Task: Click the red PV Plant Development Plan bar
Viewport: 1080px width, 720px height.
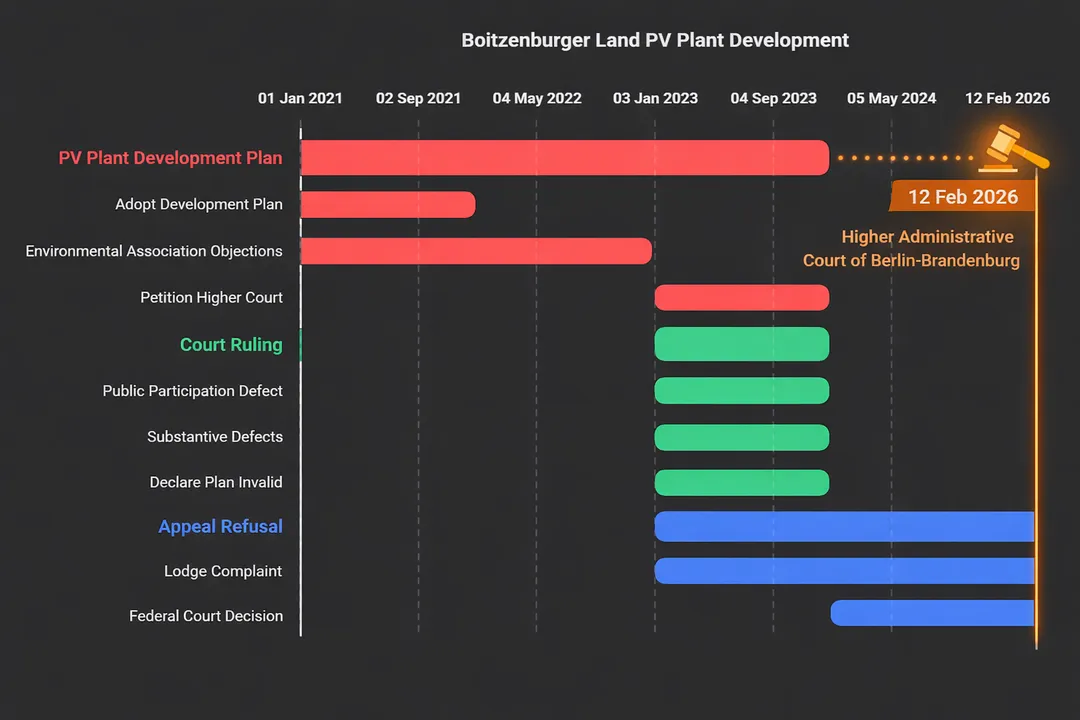Action: tap(564, 158)
